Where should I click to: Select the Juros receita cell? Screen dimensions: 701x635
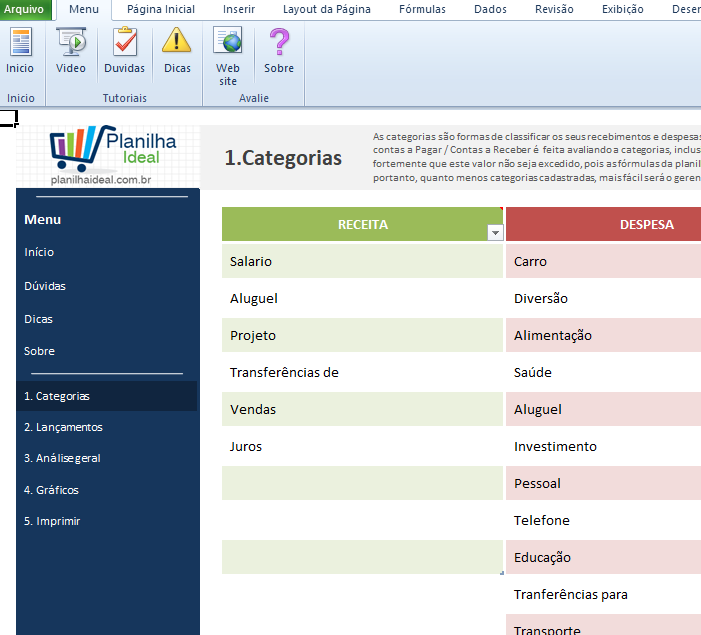pos(362,446)
